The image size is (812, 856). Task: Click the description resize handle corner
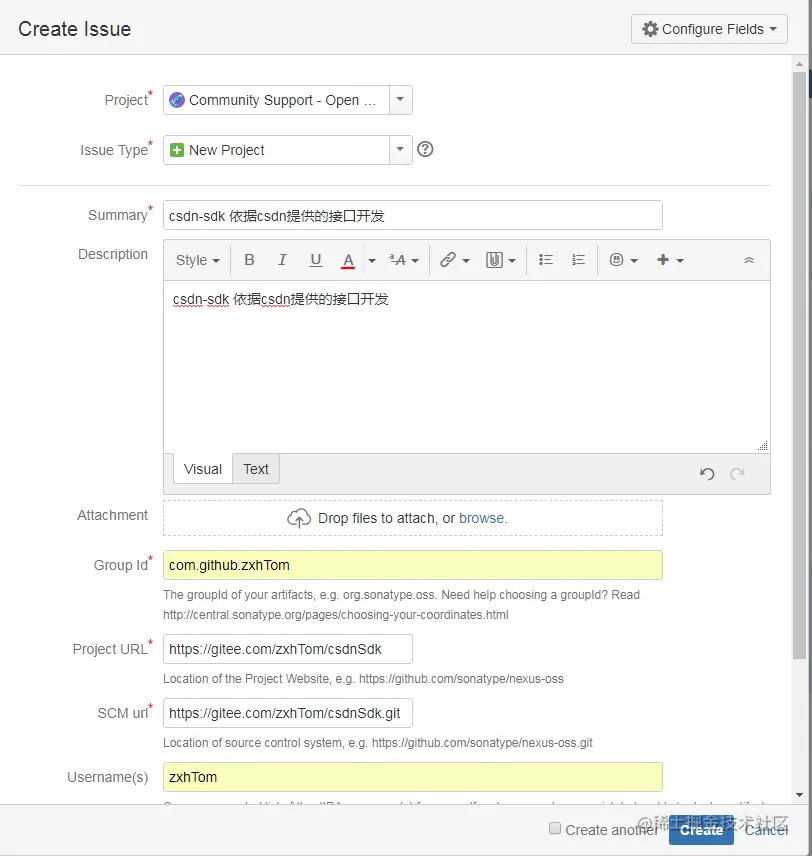point(763,445)
